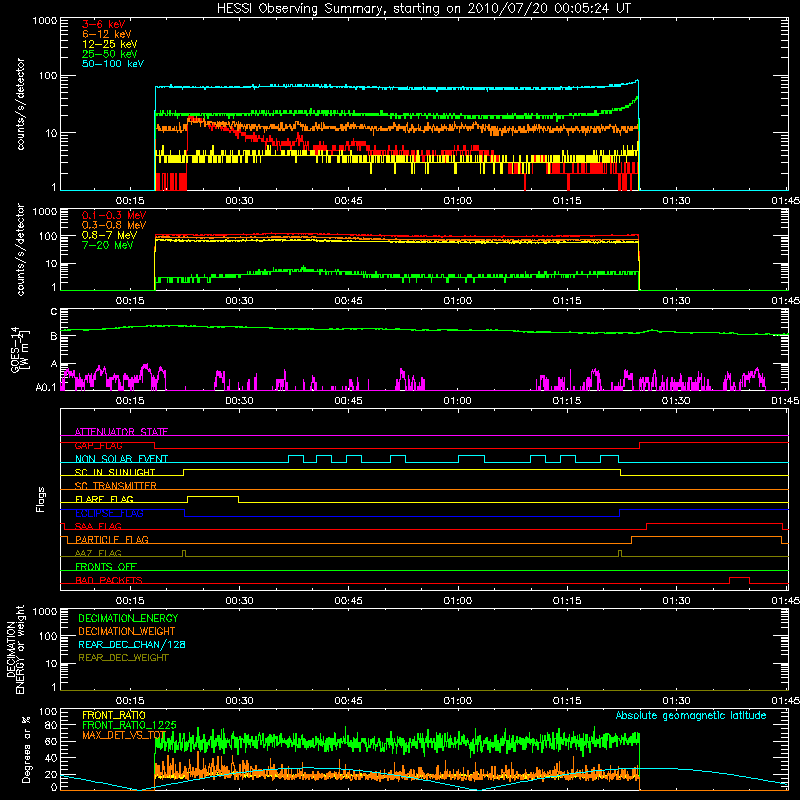The width and height of the screenshot is (800, 800).
Task: Select the 25-50 keV legend label
Action: [x=110, y=54]
